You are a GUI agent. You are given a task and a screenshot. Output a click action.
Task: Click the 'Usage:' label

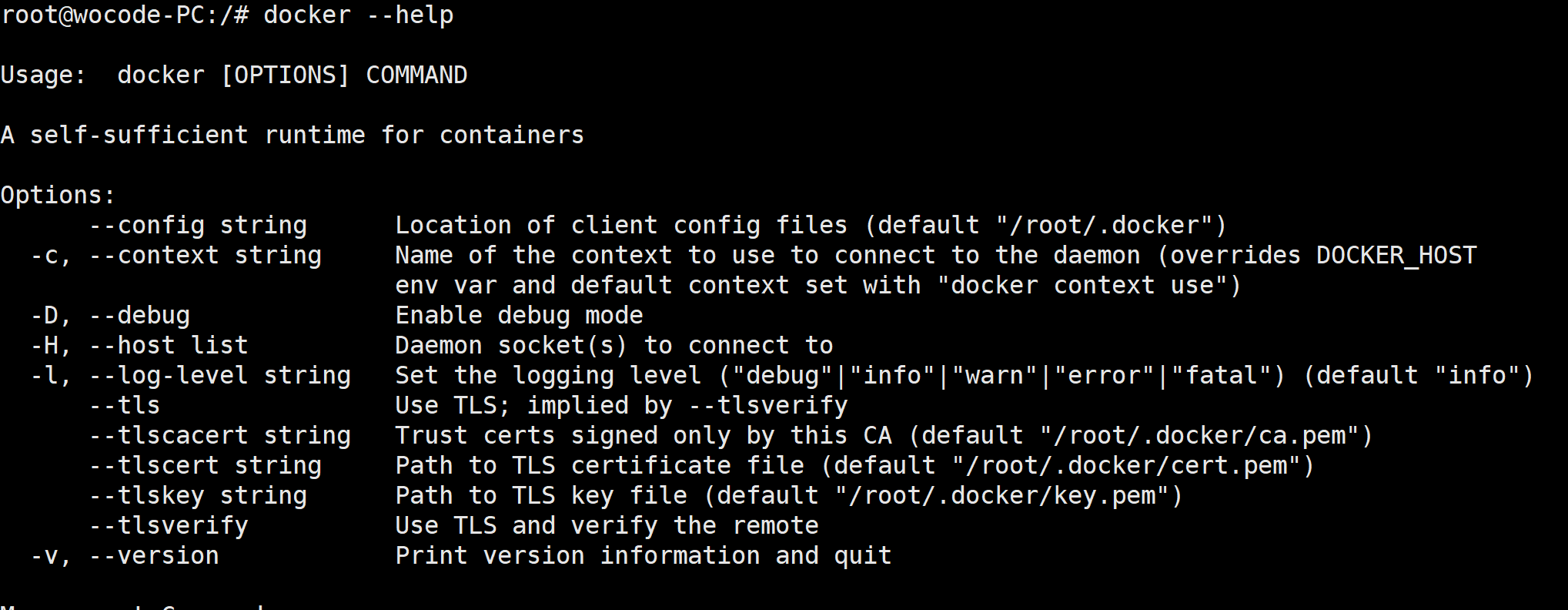click(x=43, y=75)
